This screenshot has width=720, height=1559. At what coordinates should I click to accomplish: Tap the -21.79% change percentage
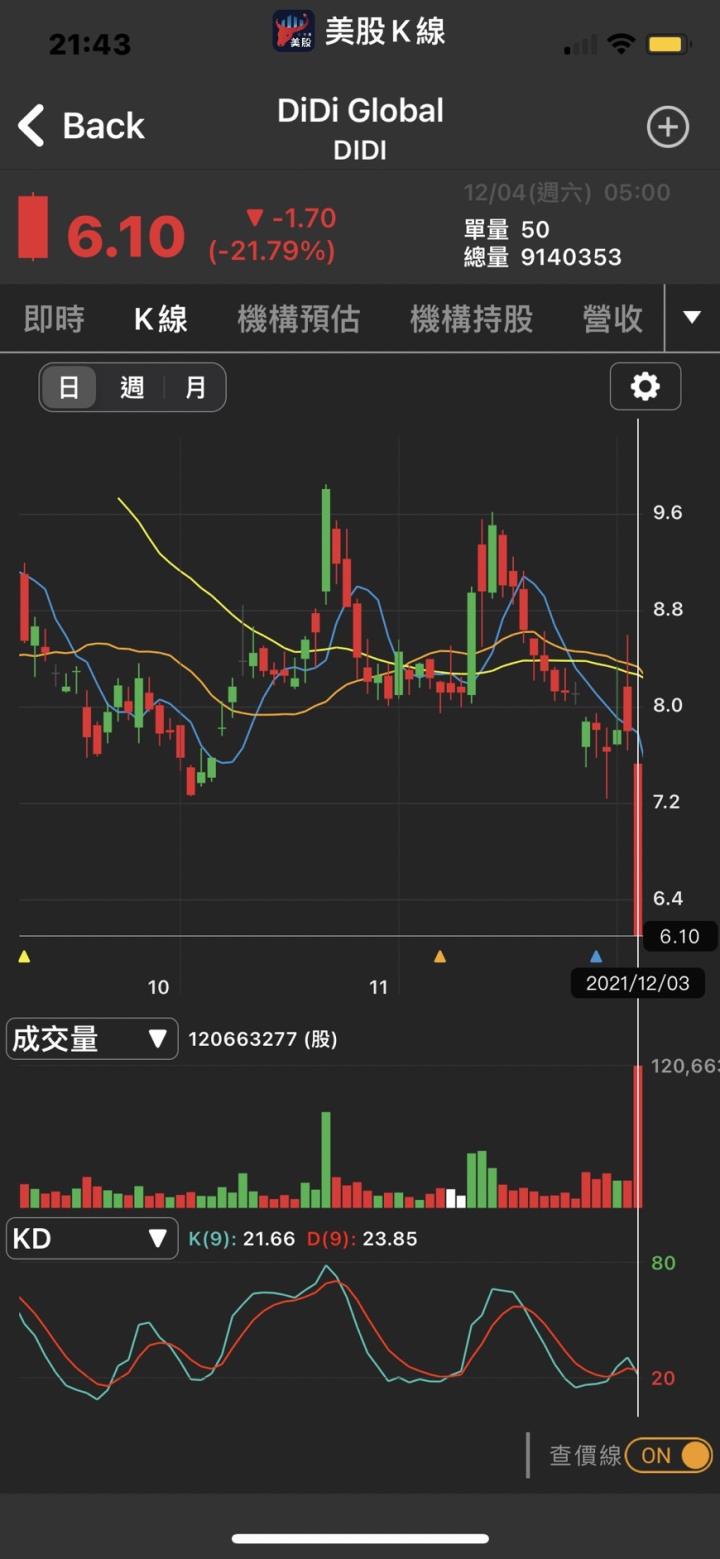[x=272, y=252]
